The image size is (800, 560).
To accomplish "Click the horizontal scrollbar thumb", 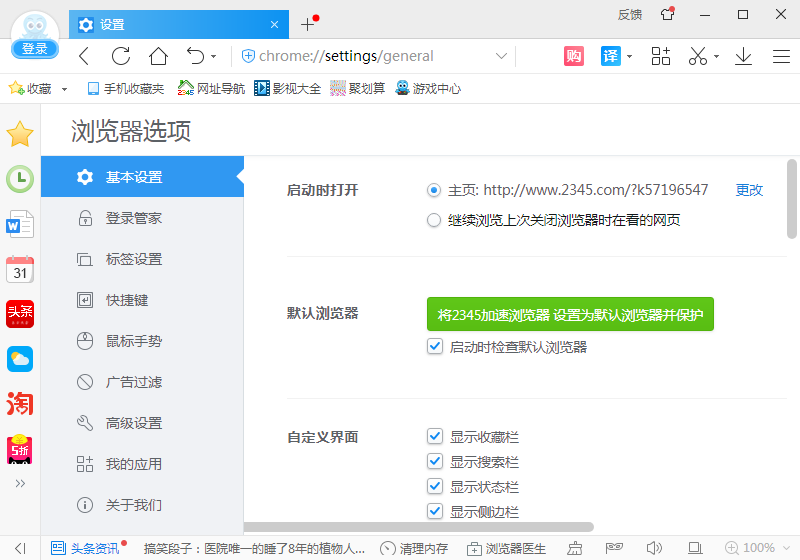I will coord(418,527).
